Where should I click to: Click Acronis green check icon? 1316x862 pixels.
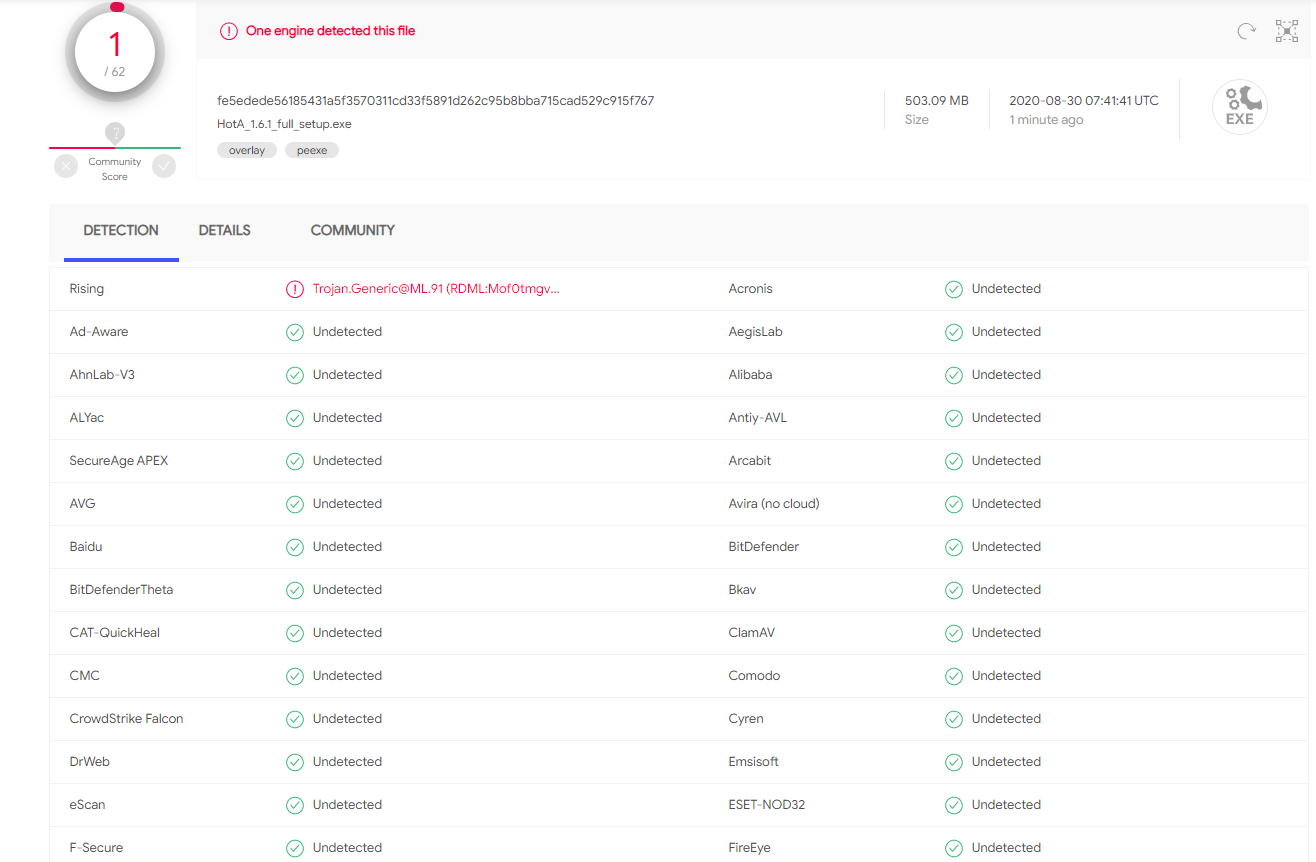954,289
